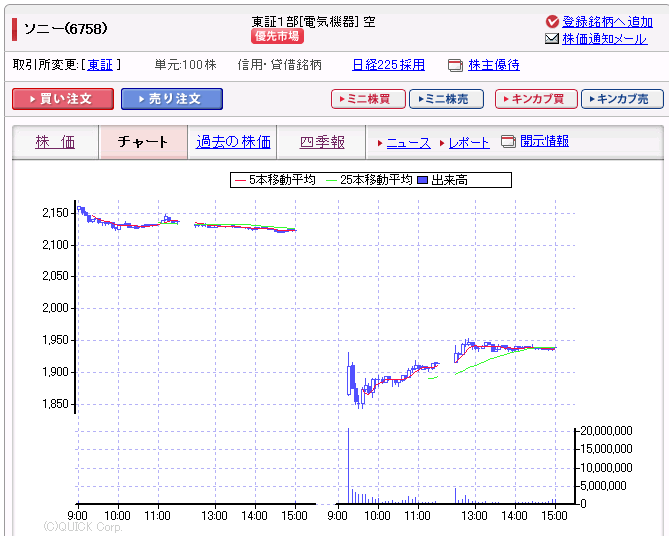
Task: Click the キンカブ買 button
Action: (536, 99)
